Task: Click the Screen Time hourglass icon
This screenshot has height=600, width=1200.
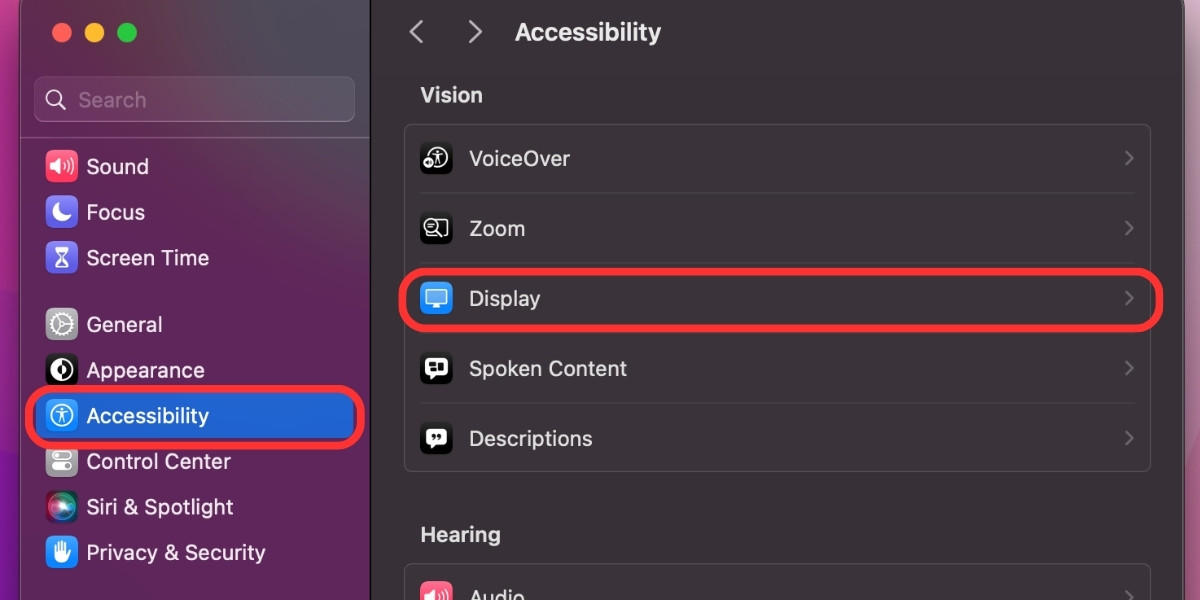Action: point(61,257)
